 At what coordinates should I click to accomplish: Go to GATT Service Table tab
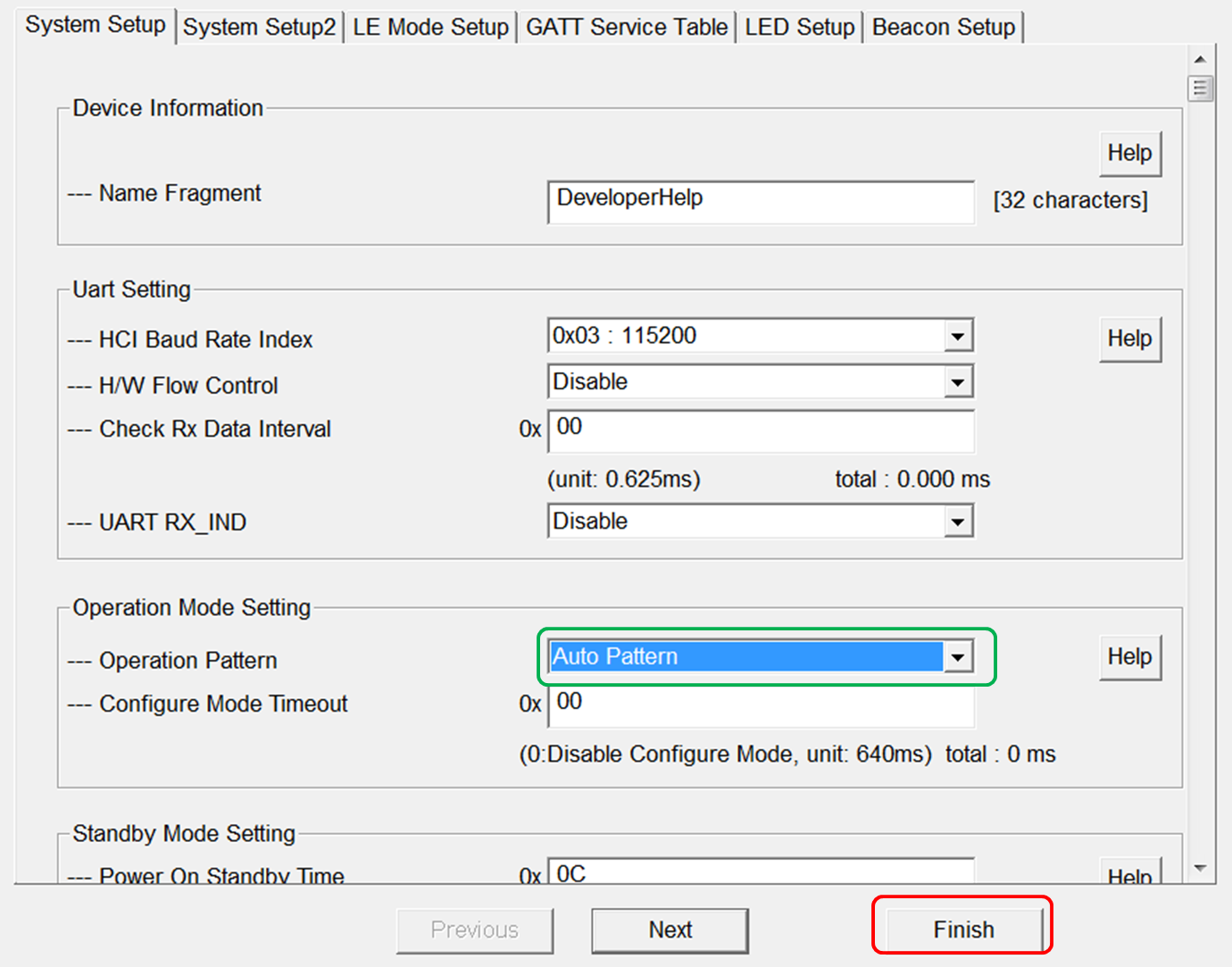click(x=627, y=28)
